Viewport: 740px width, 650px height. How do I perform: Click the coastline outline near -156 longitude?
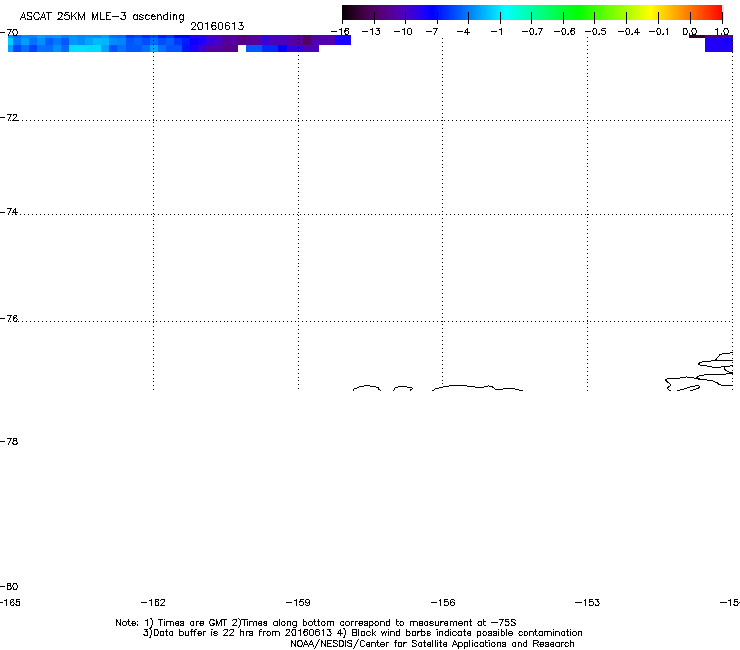[477, 388]
